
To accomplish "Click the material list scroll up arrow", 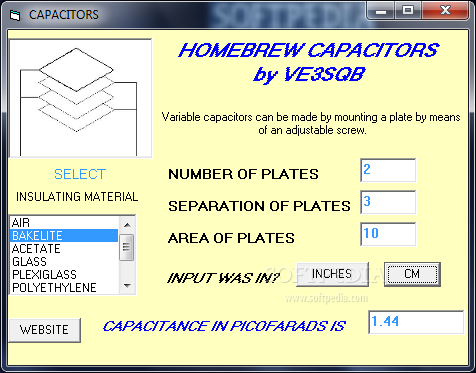I will pos(127,225).
